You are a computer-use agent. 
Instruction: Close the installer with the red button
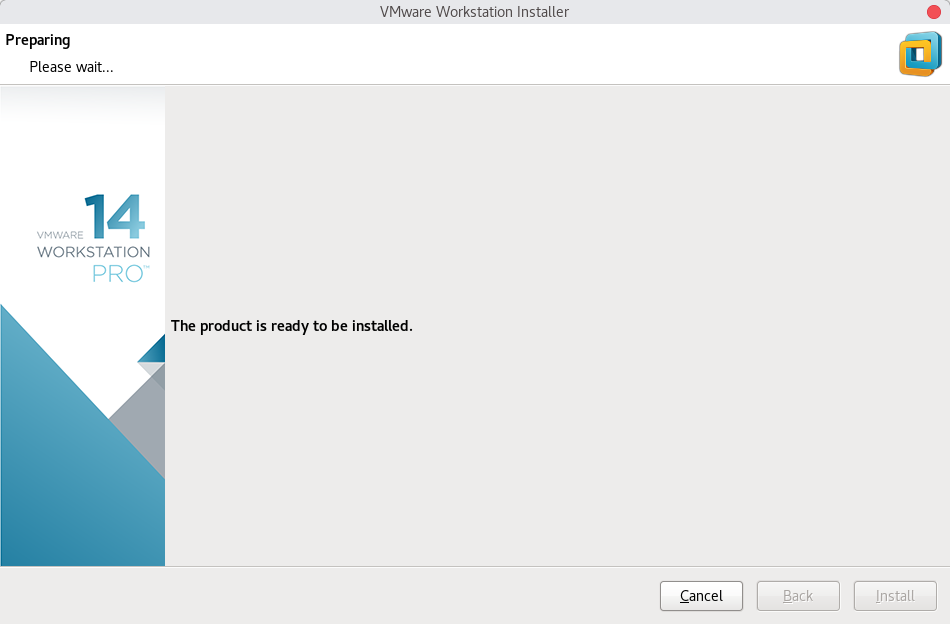(x=934, y=12)
